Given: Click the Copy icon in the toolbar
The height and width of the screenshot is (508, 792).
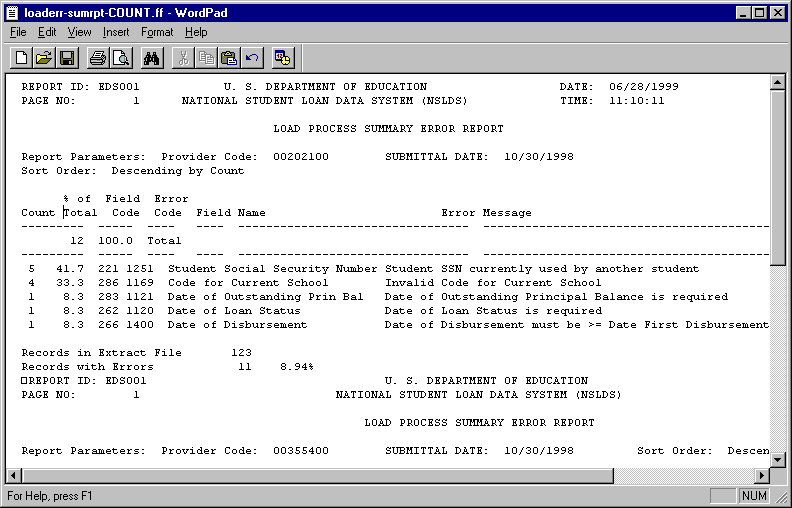Looking at the screenshot, I should (206, 58).
